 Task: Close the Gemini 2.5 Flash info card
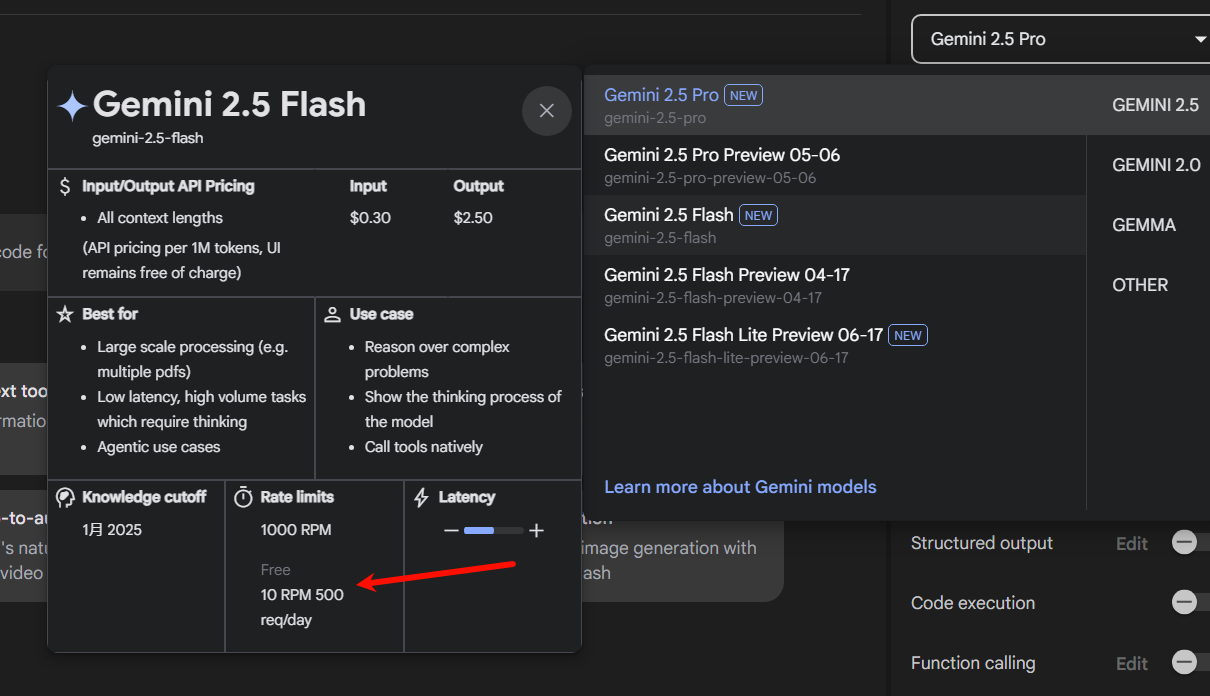click(x=546, y=111)
